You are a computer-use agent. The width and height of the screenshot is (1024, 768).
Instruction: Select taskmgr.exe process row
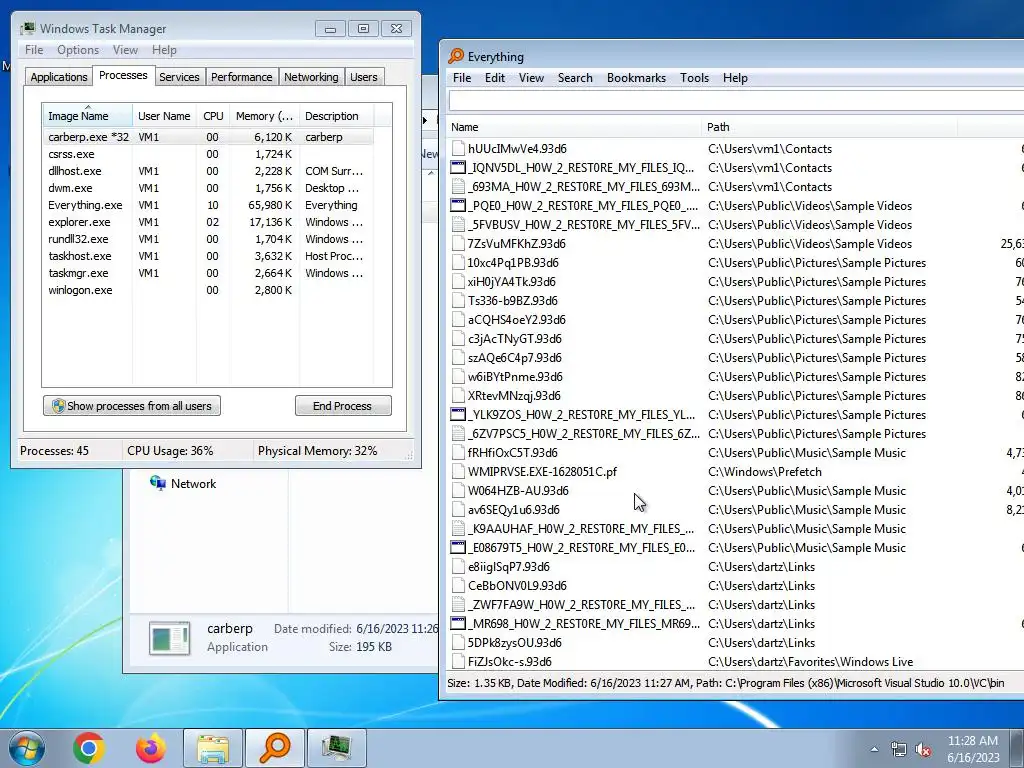pos(208,273)
